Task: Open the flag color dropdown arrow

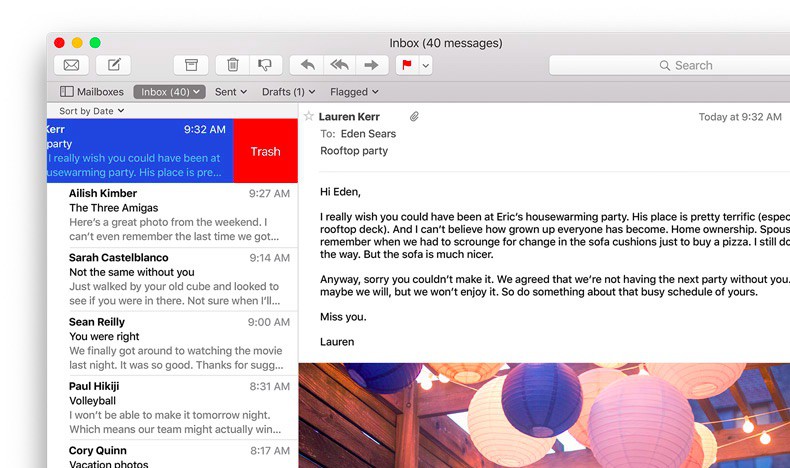Action: pyautogui.click(x=426, y=65)
